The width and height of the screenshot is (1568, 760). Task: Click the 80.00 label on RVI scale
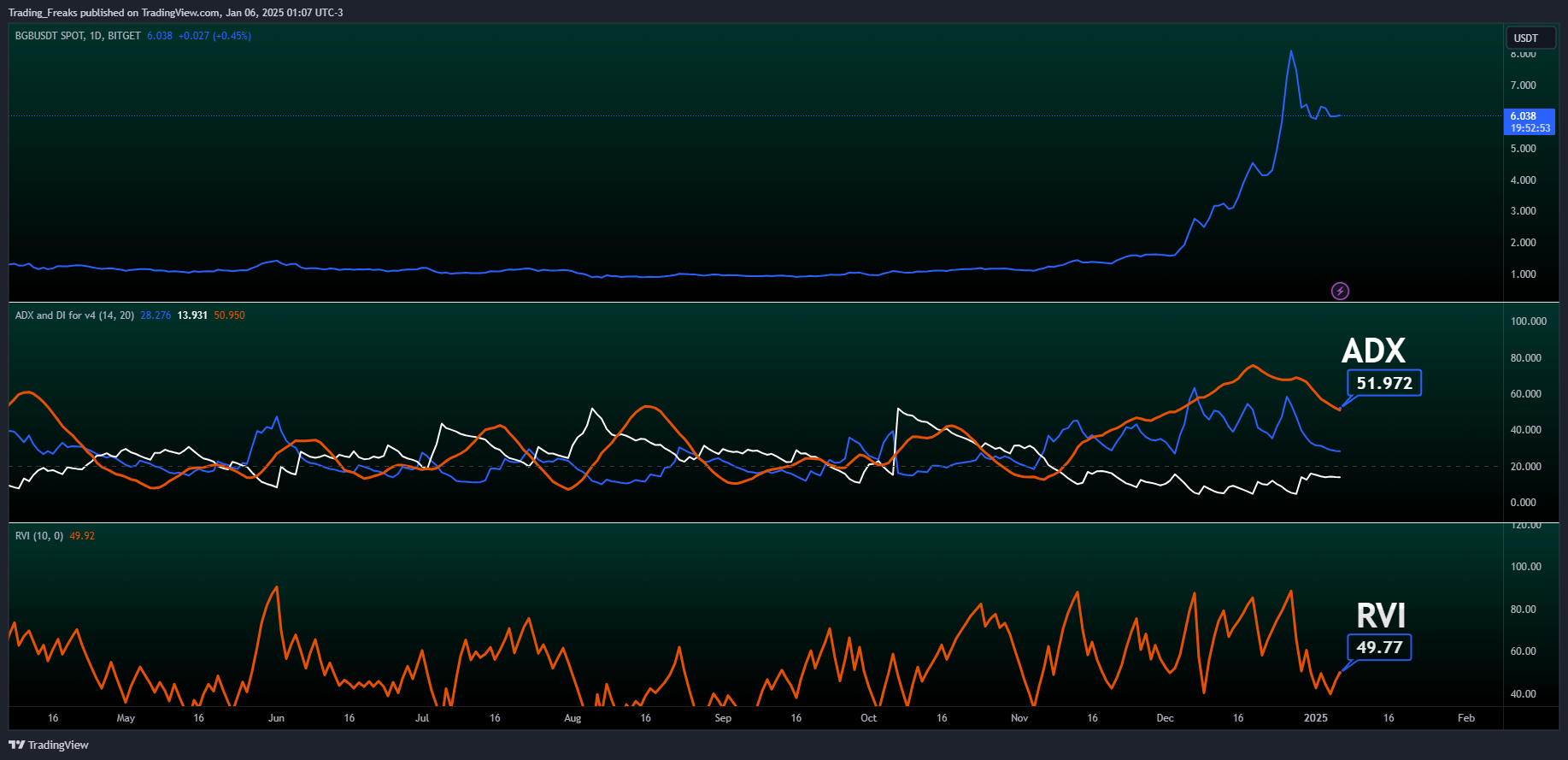coord(1523,610)
